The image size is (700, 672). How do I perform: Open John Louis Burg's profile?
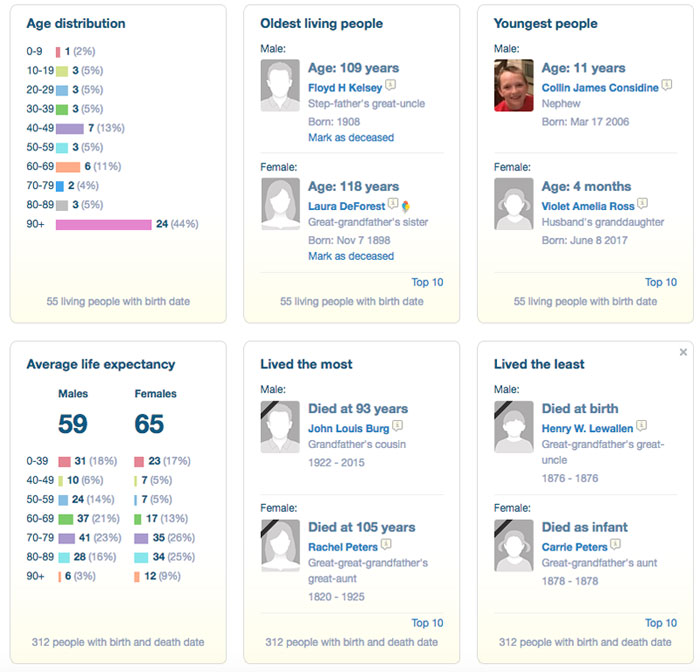pos(349,428)
